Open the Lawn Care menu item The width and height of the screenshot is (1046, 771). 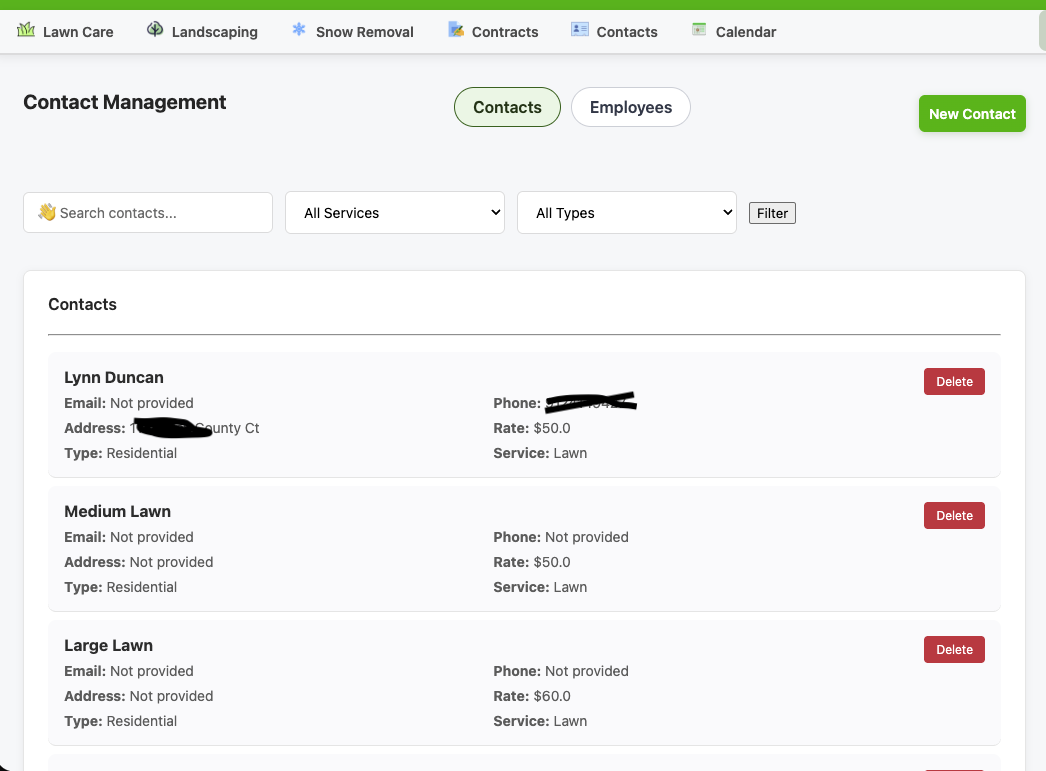pyautogui.click(x=65, y=31)
